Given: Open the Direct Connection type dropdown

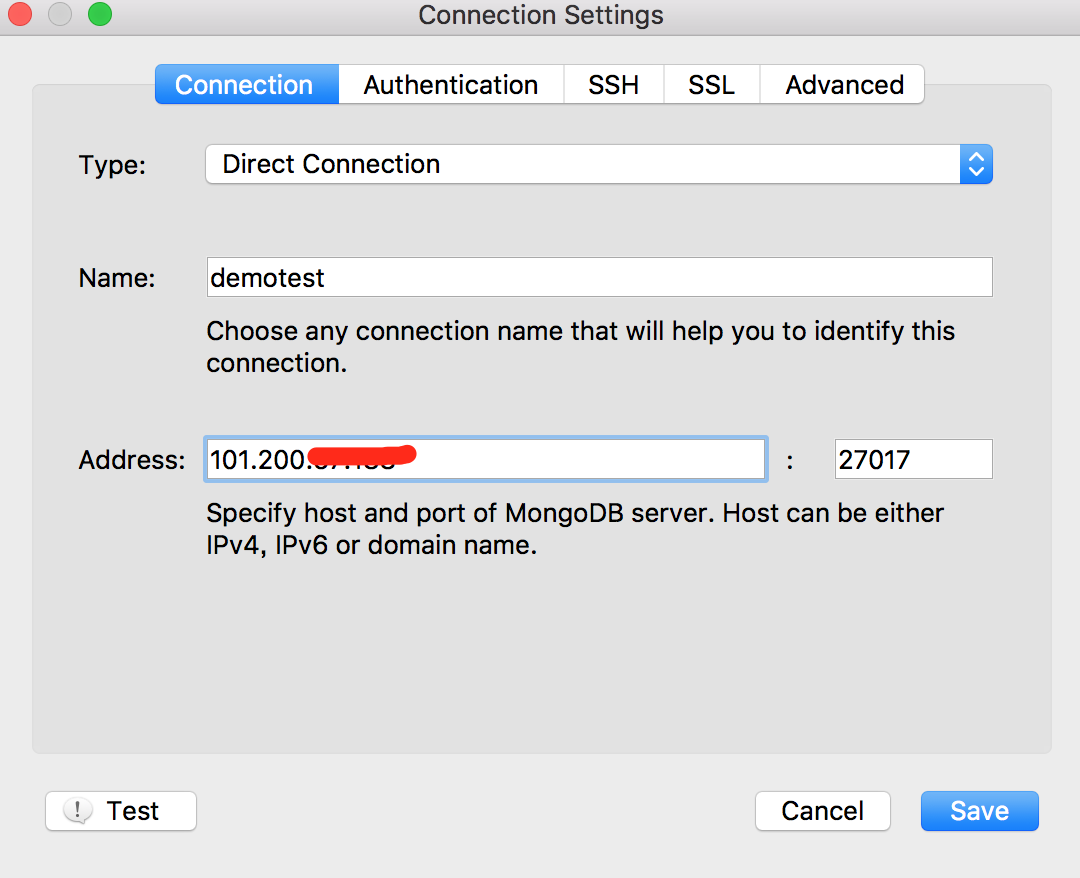Looking at the screenshot, I should (x=598, y=164).
